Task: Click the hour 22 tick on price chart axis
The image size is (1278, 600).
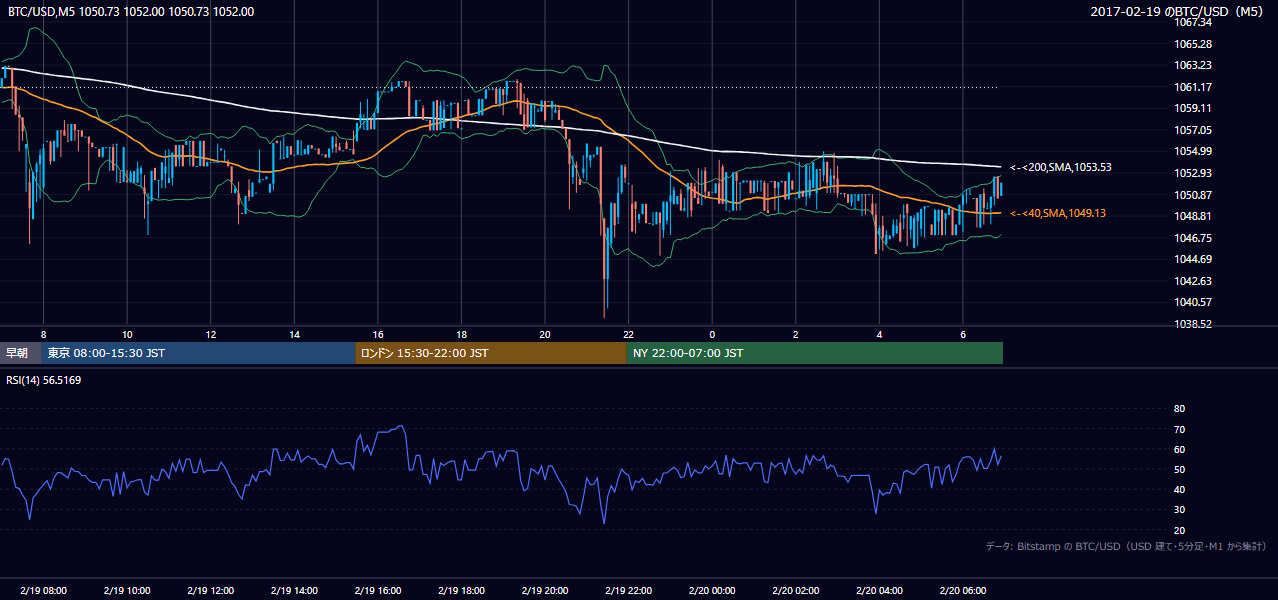Action: [x=628, y=334]
